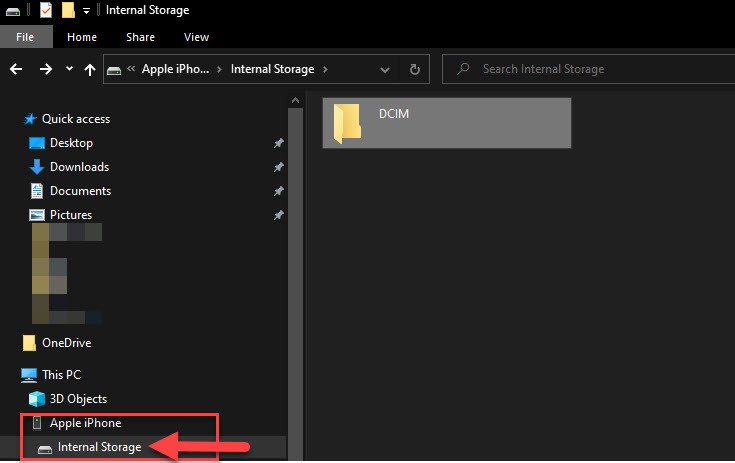Click Internal Storage in the address path
735x463 pixels.
(x=272, y=69)
